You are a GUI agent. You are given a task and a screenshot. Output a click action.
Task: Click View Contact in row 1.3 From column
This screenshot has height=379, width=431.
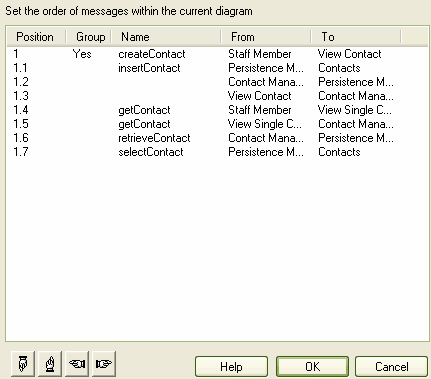[x=260, y=96]
